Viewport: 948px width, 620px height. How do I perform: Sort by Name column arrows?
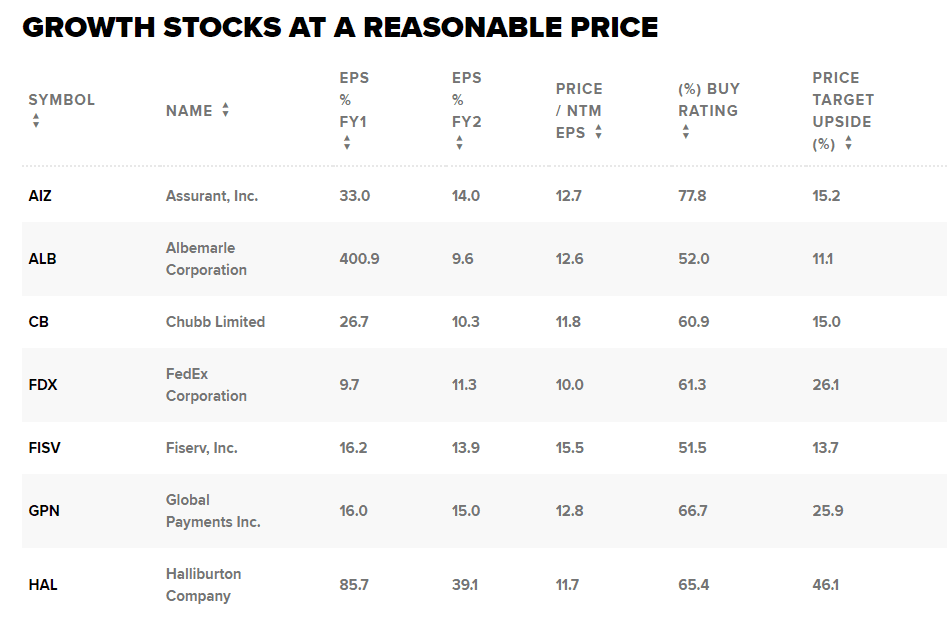click(226, 110)
